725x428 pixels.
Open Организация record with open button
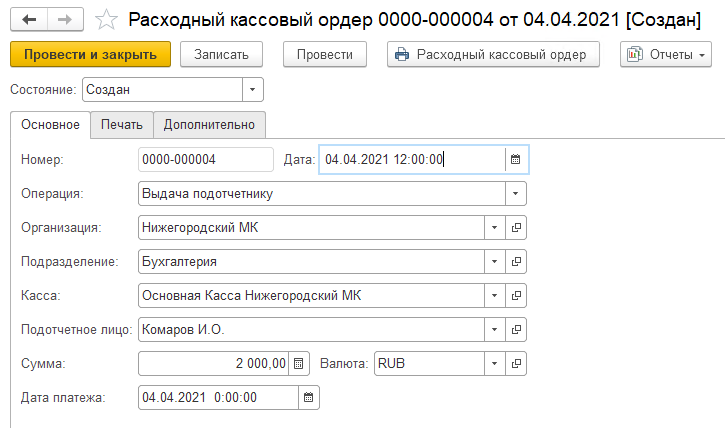click(x=516, y=228)
